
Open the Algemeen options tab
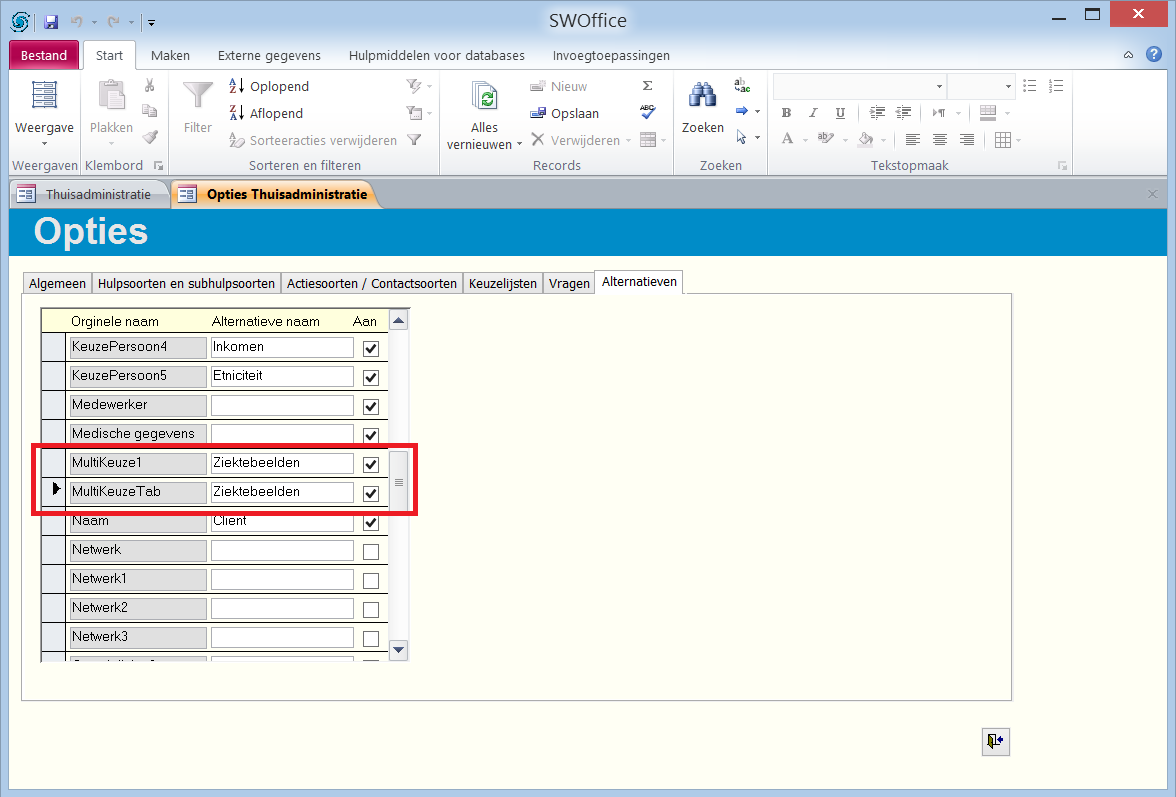click(x=57, y=283)
